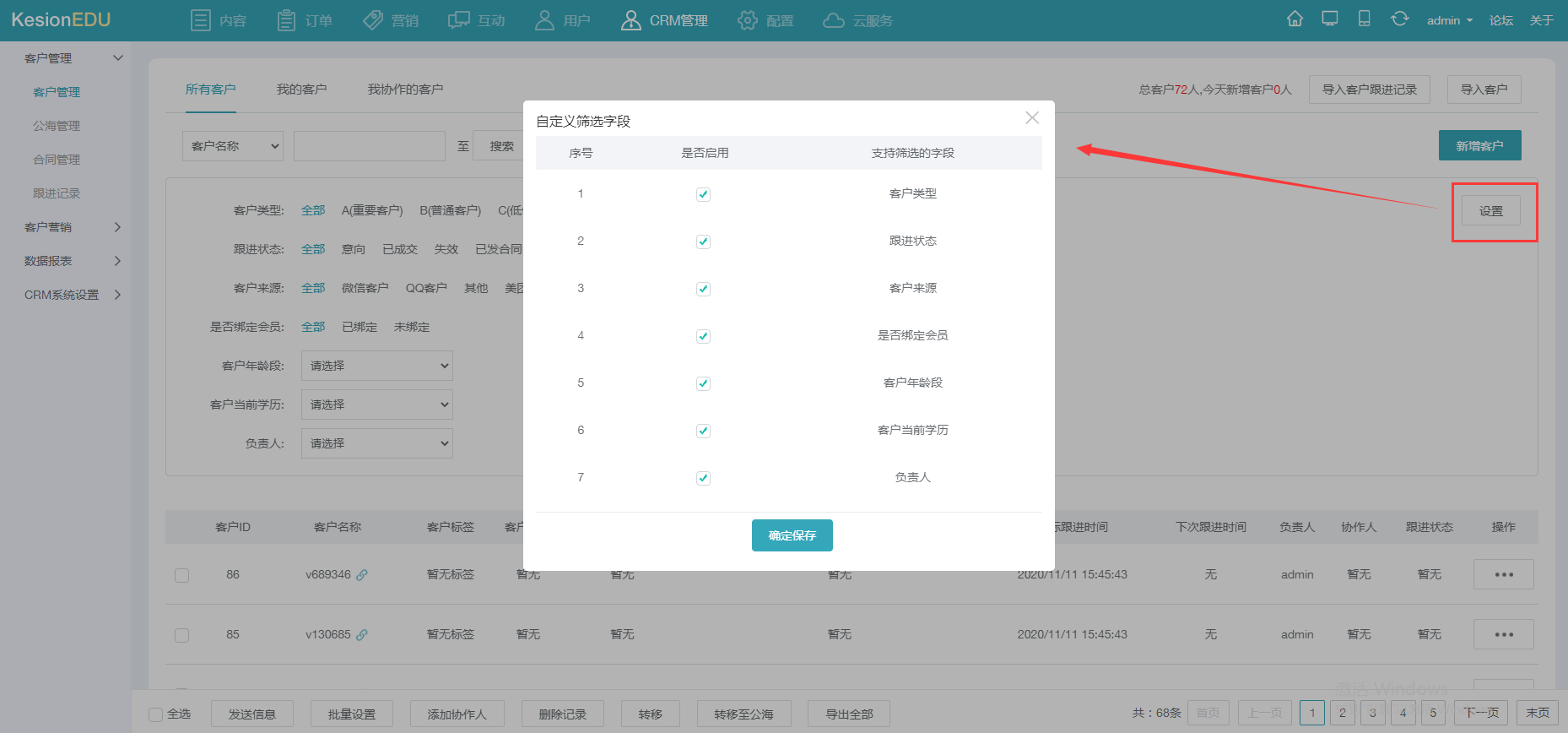1568x733 pixels.
Task: Open the 内容 content menu
Action: (219, 20)
